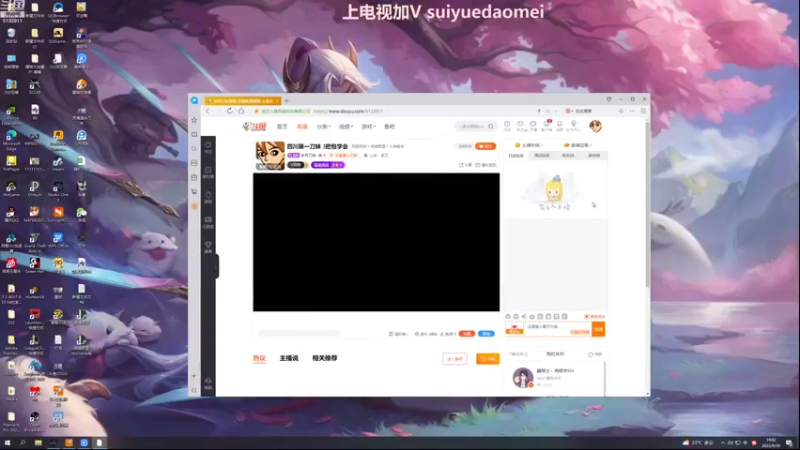Open the Microsoft Edge desktop shortcut
This screenshot has width=800, height=450.
coord(11,139)
